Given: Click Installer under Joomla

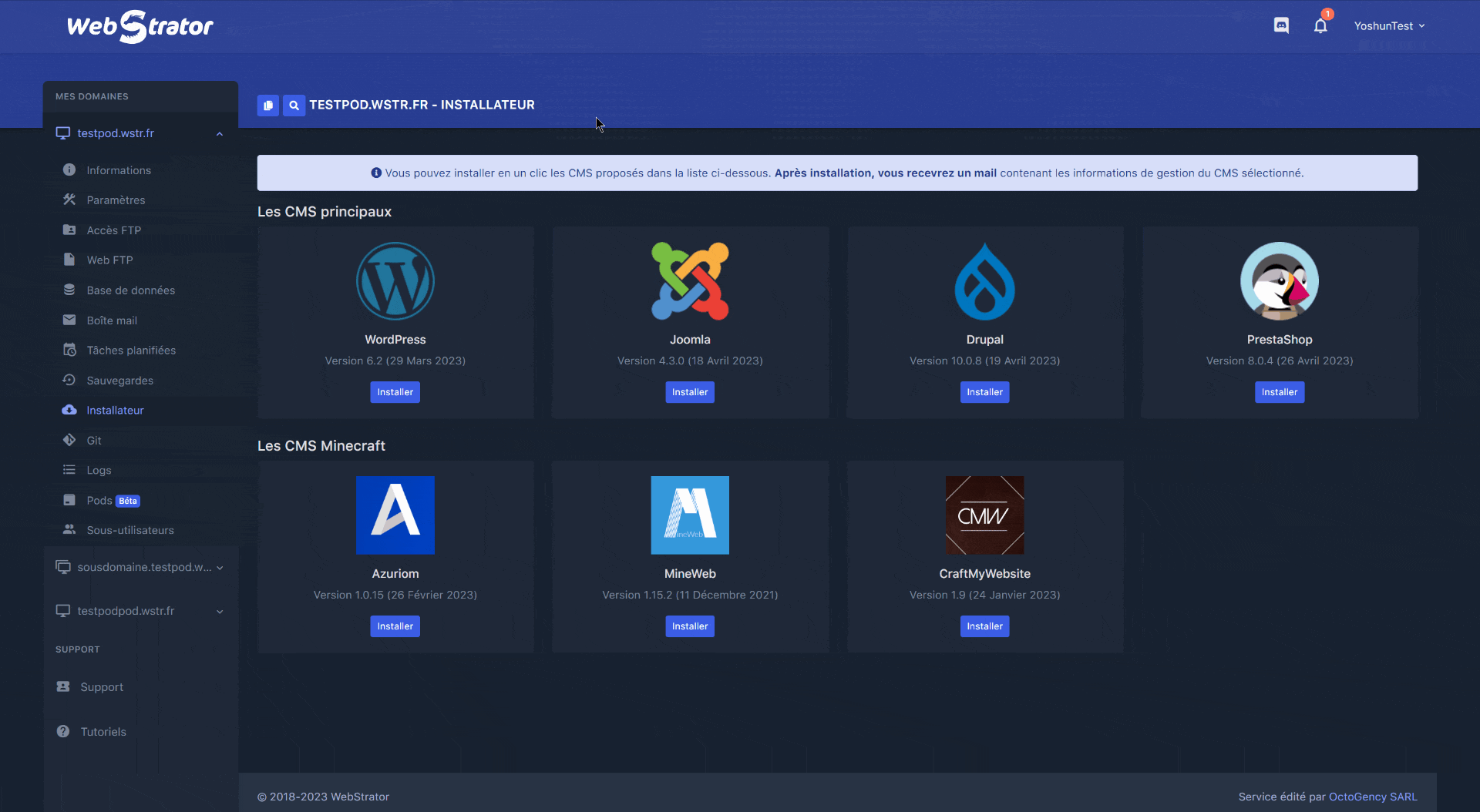Looking at the screenshot, I should pyautogui.click(x=690, y=392).
